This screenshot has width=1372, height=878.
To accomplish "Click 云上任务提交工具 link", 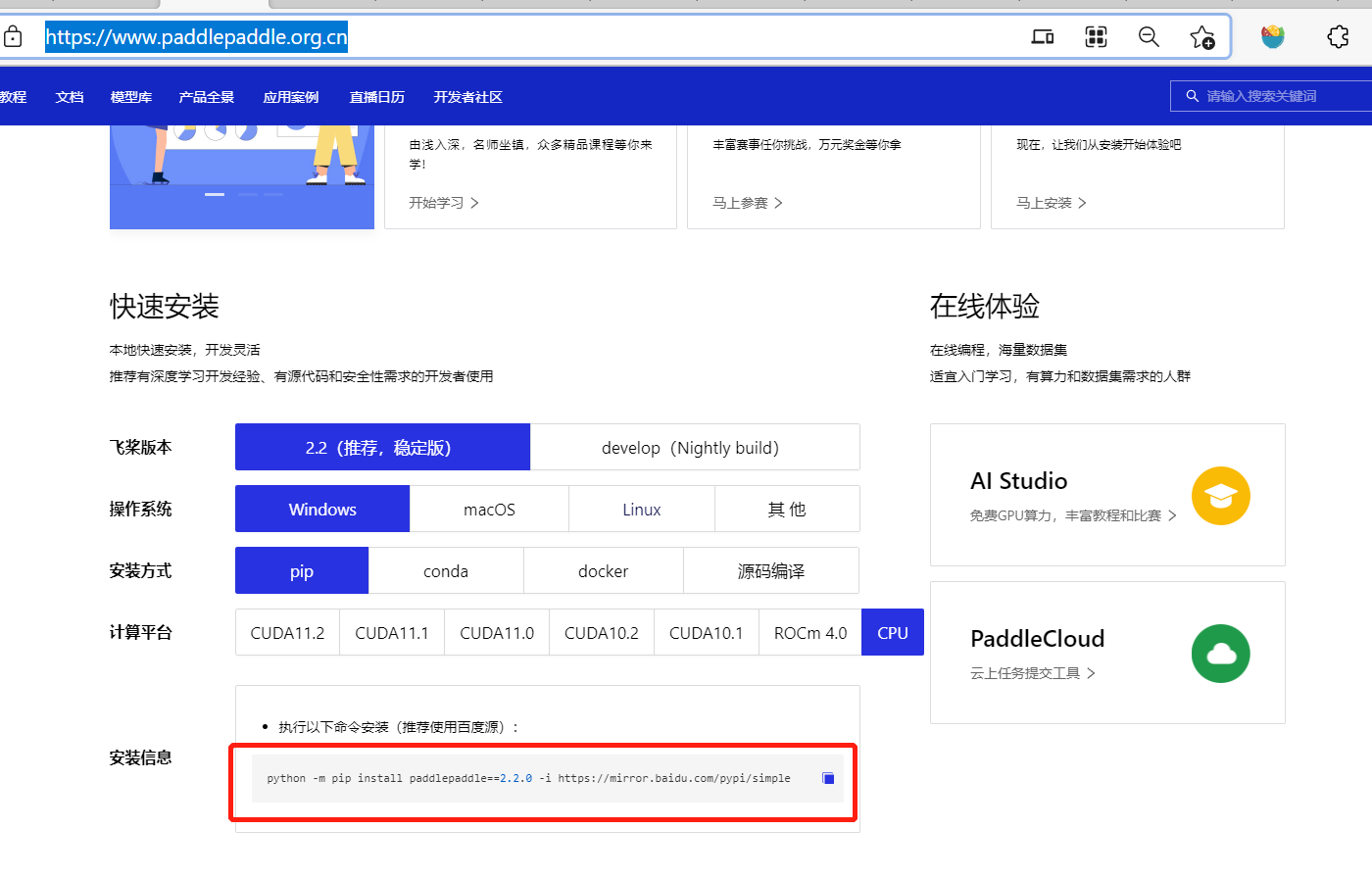I will point(1033,673).
